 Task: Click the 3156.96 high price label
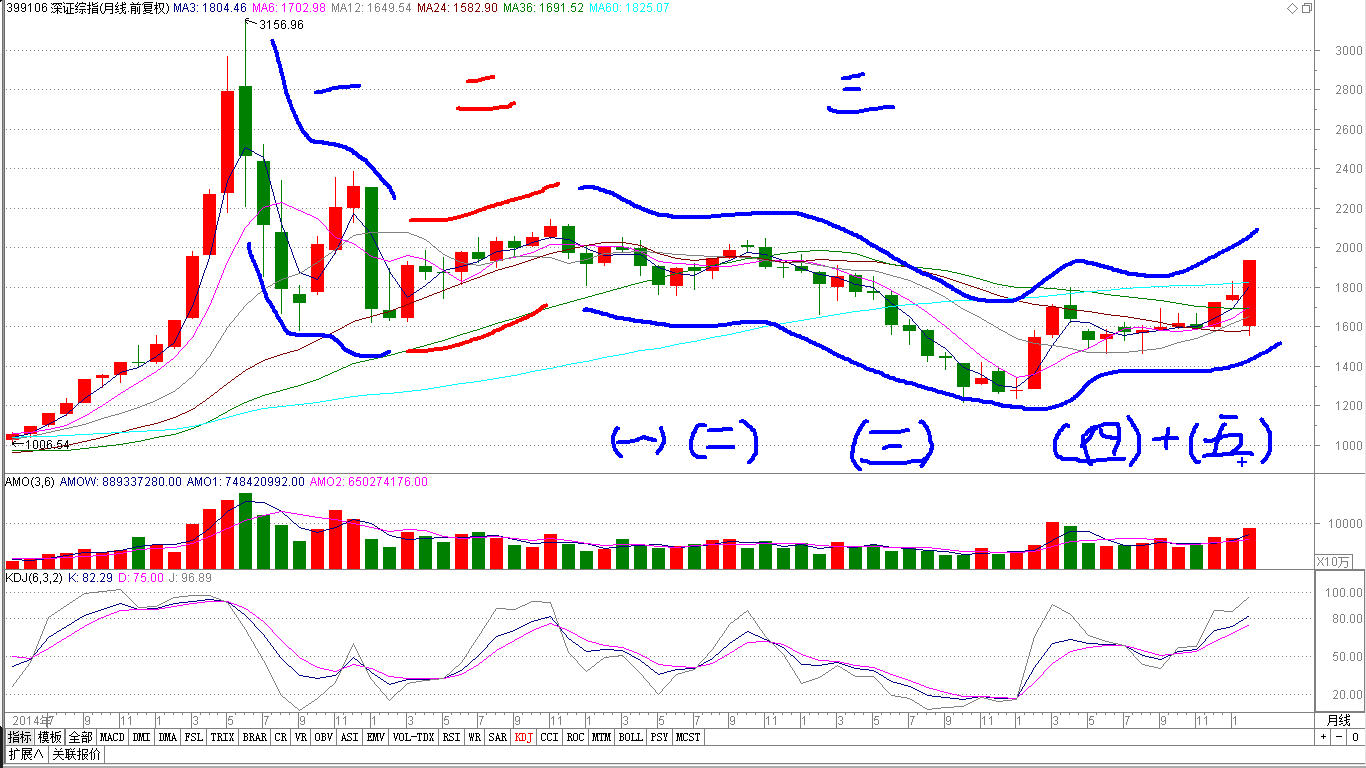click(281, 25)
